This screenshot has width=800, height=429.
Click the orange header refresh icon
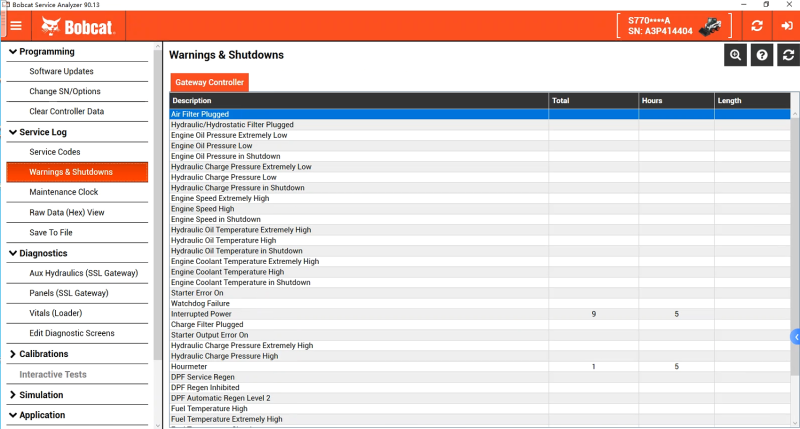(757, 26)
